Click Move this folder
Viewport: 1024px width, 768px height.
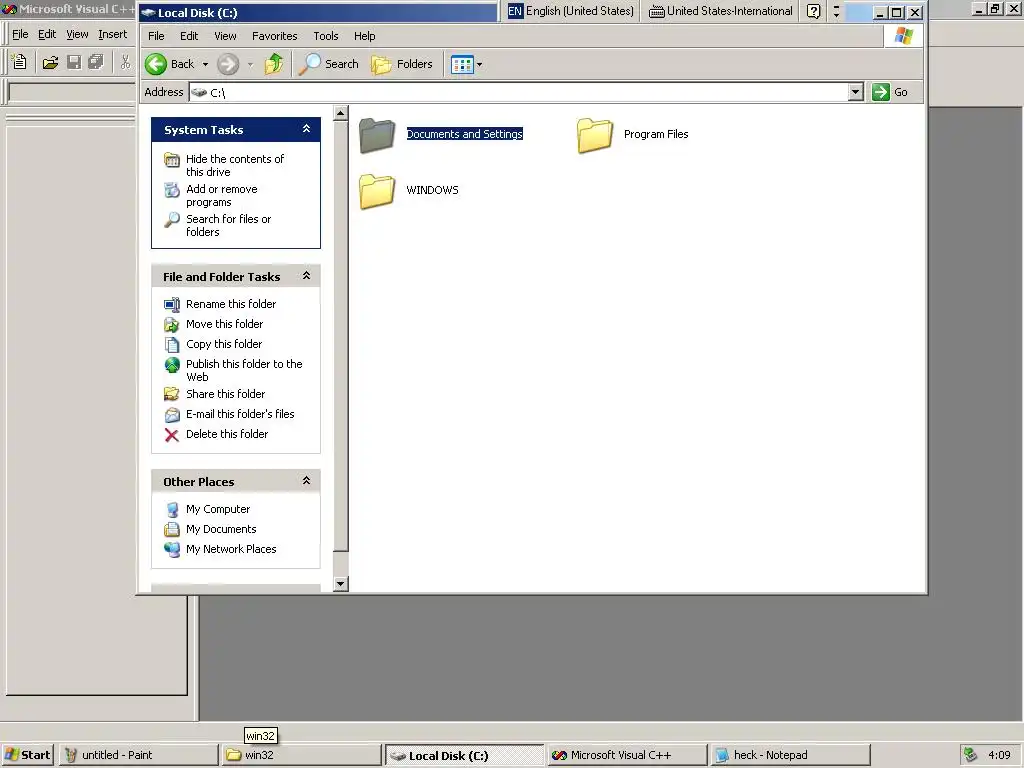coord(224,324)
